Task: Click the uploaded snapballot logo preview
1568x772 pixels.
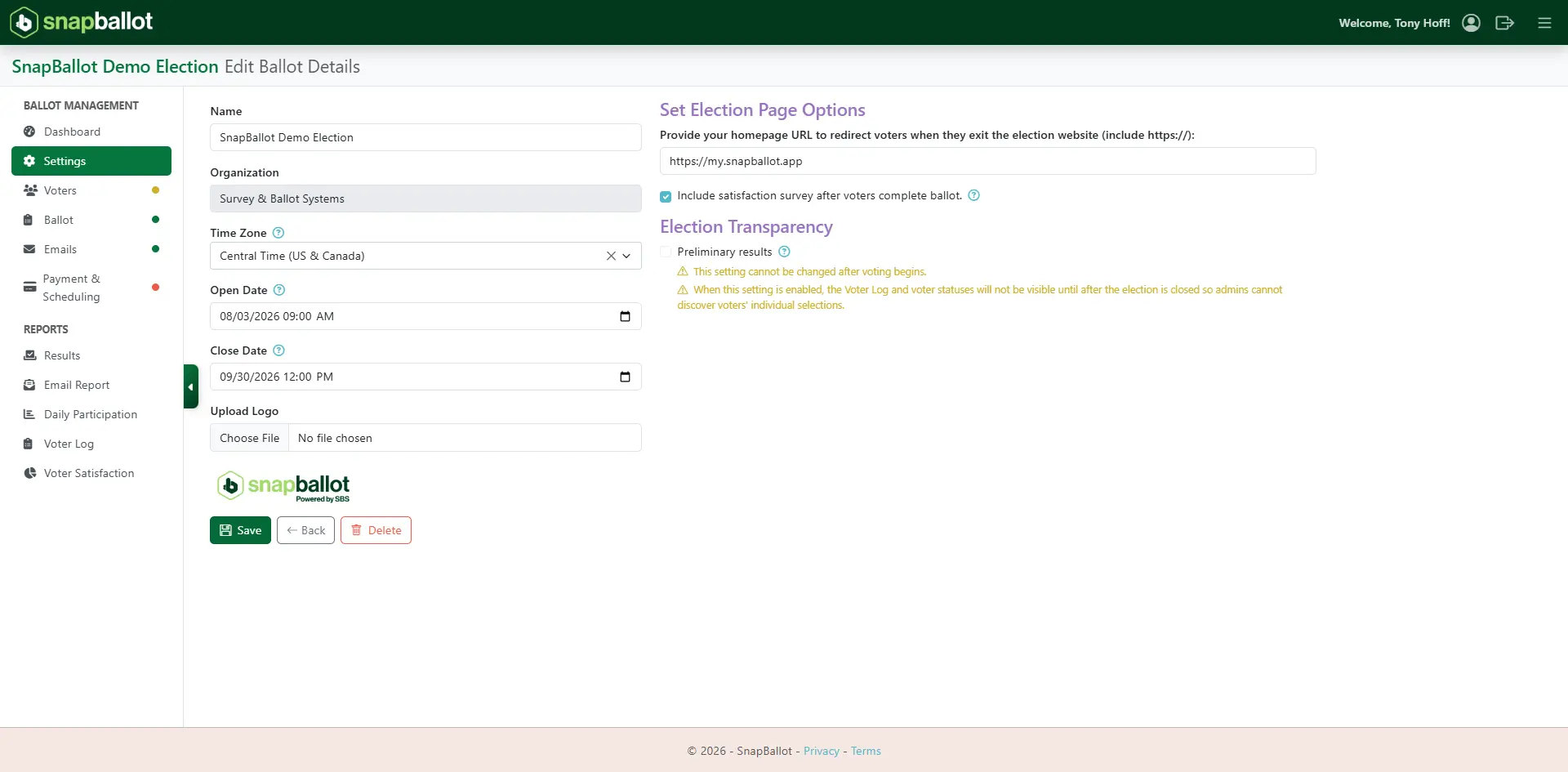Action: click(283, 486)
